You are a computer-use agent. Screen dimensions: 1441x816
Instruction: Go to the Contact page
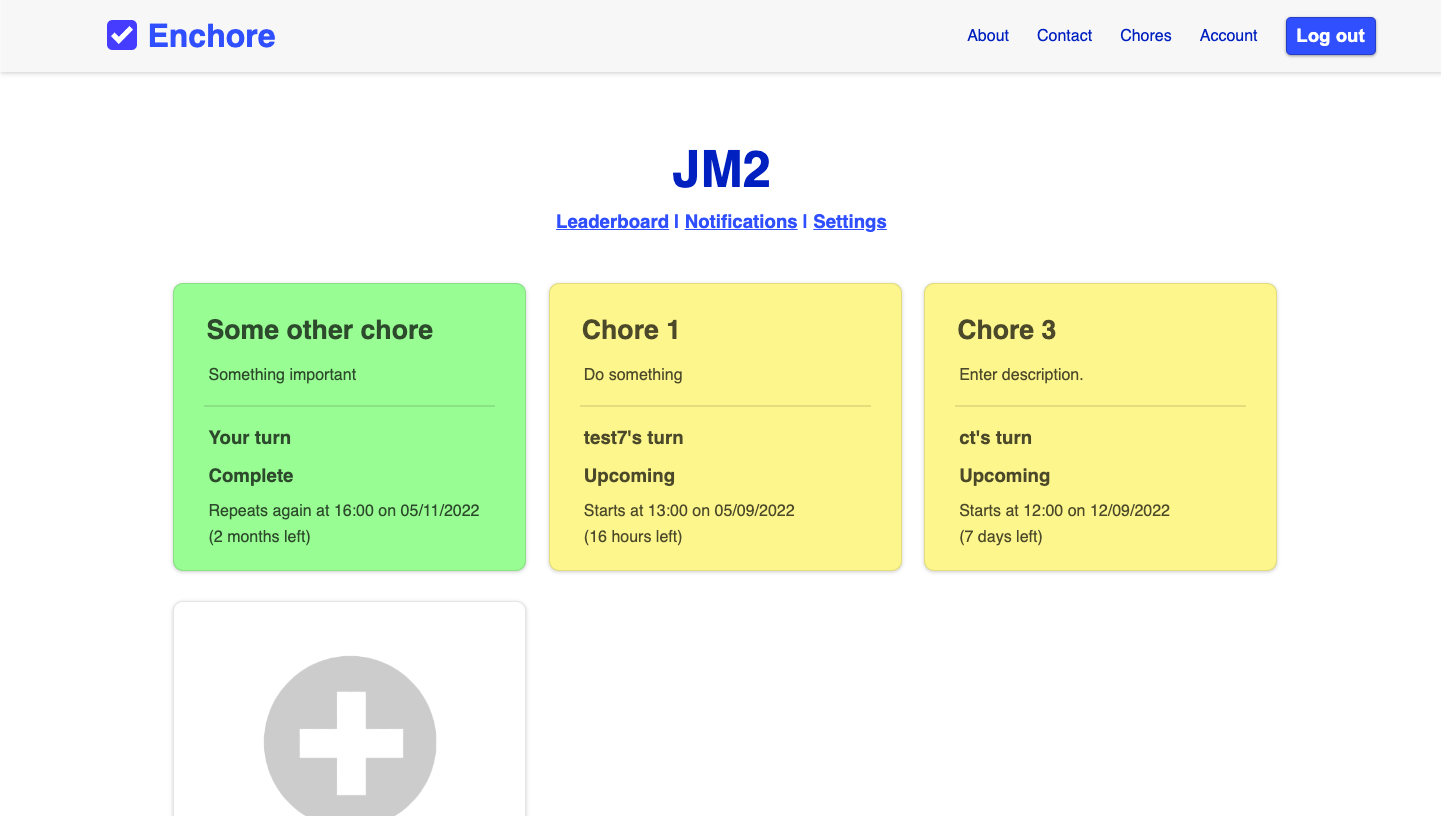tap(1064, 36)
